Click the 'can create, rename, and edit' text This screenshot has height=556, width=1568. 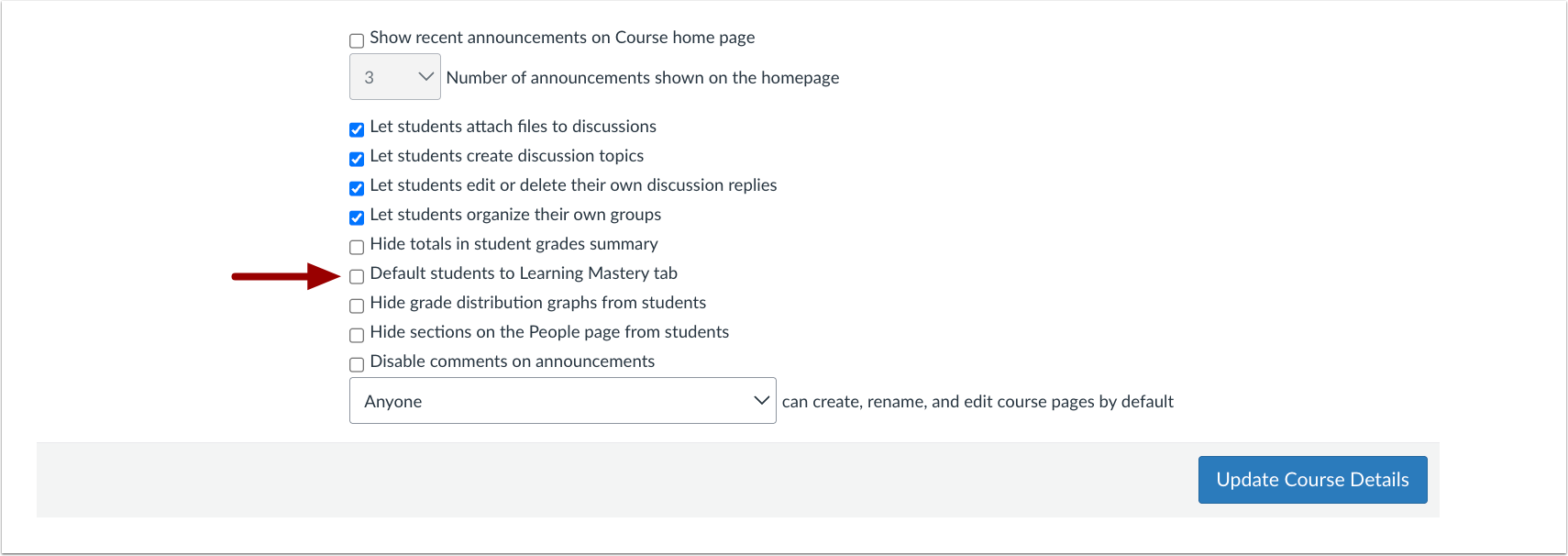977,401
